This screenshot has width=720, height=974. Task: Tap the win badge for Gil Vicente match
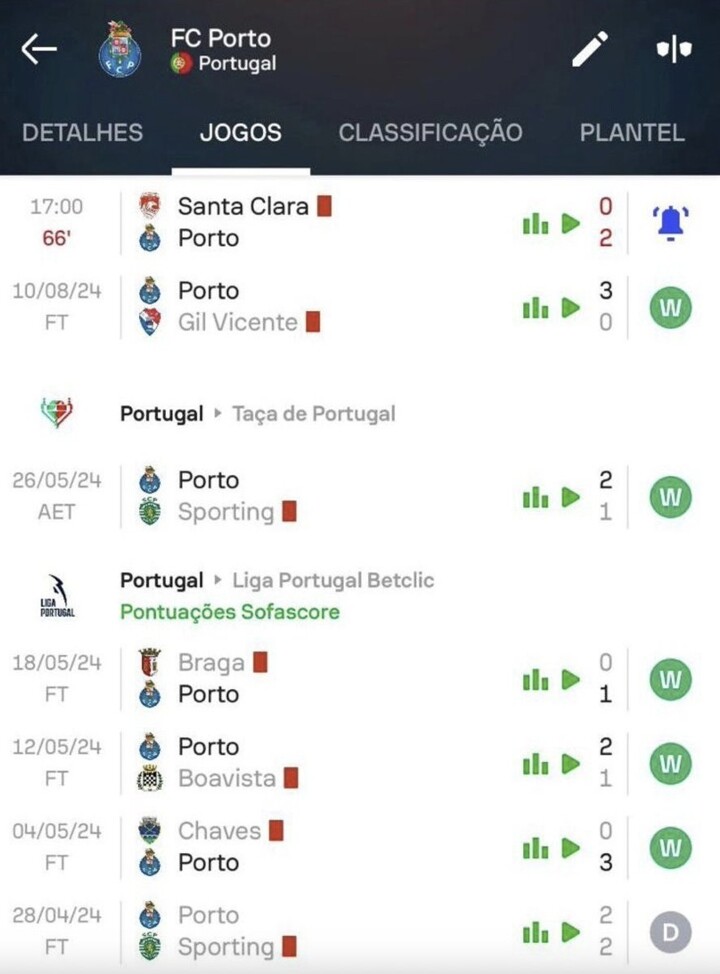670,308
